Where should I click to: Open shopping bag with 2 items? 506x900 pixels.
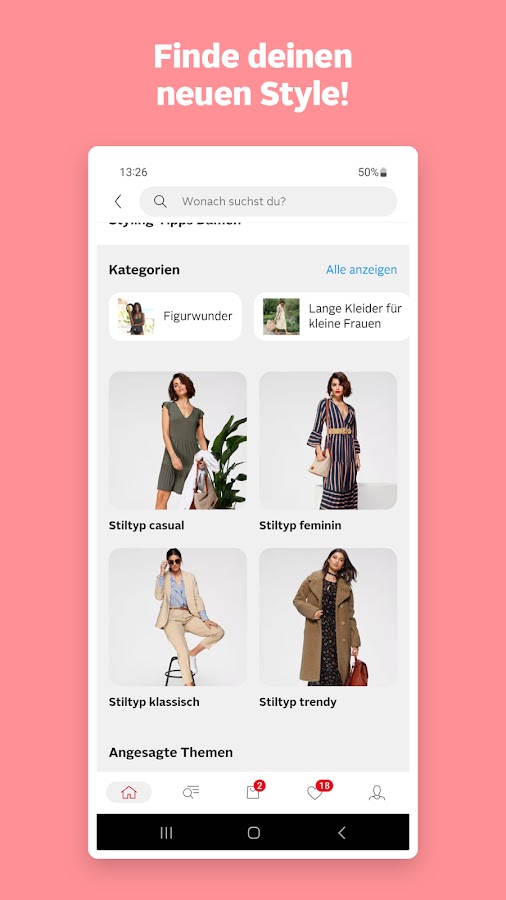point(254,791)
